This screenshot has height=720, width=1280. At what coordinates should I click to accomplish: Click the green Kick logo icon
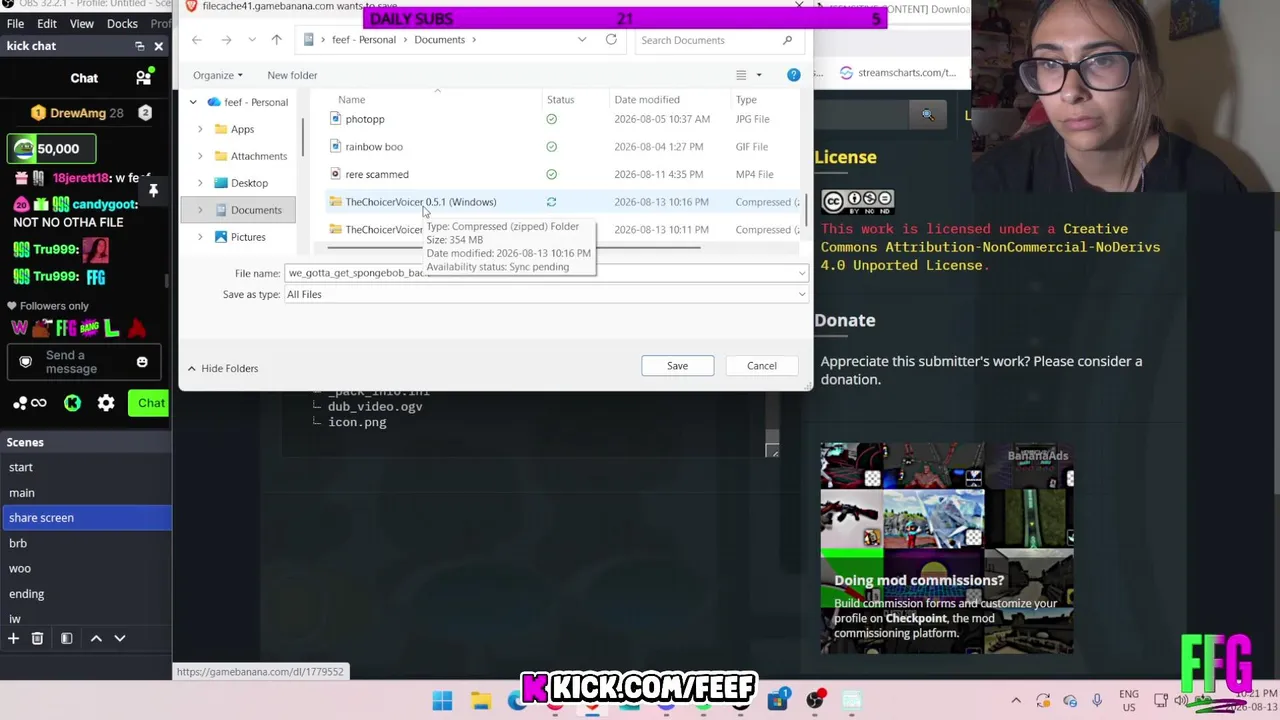tap(72, 403)
